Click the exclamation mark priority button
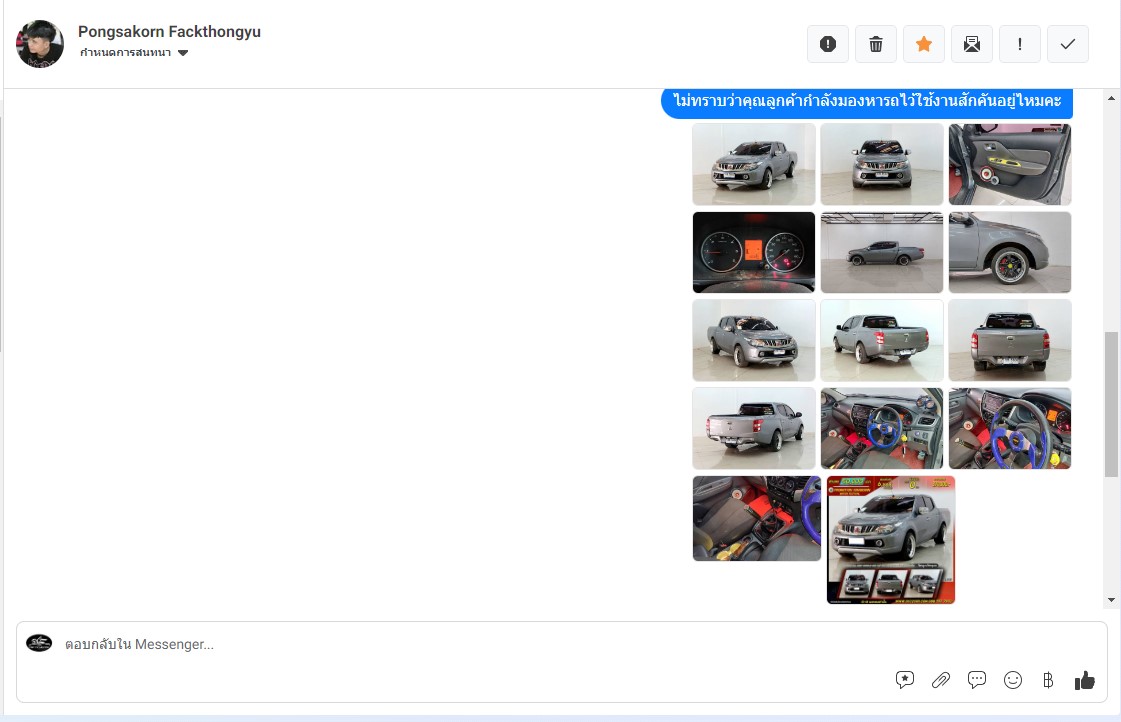 [x=1020, y=44]
